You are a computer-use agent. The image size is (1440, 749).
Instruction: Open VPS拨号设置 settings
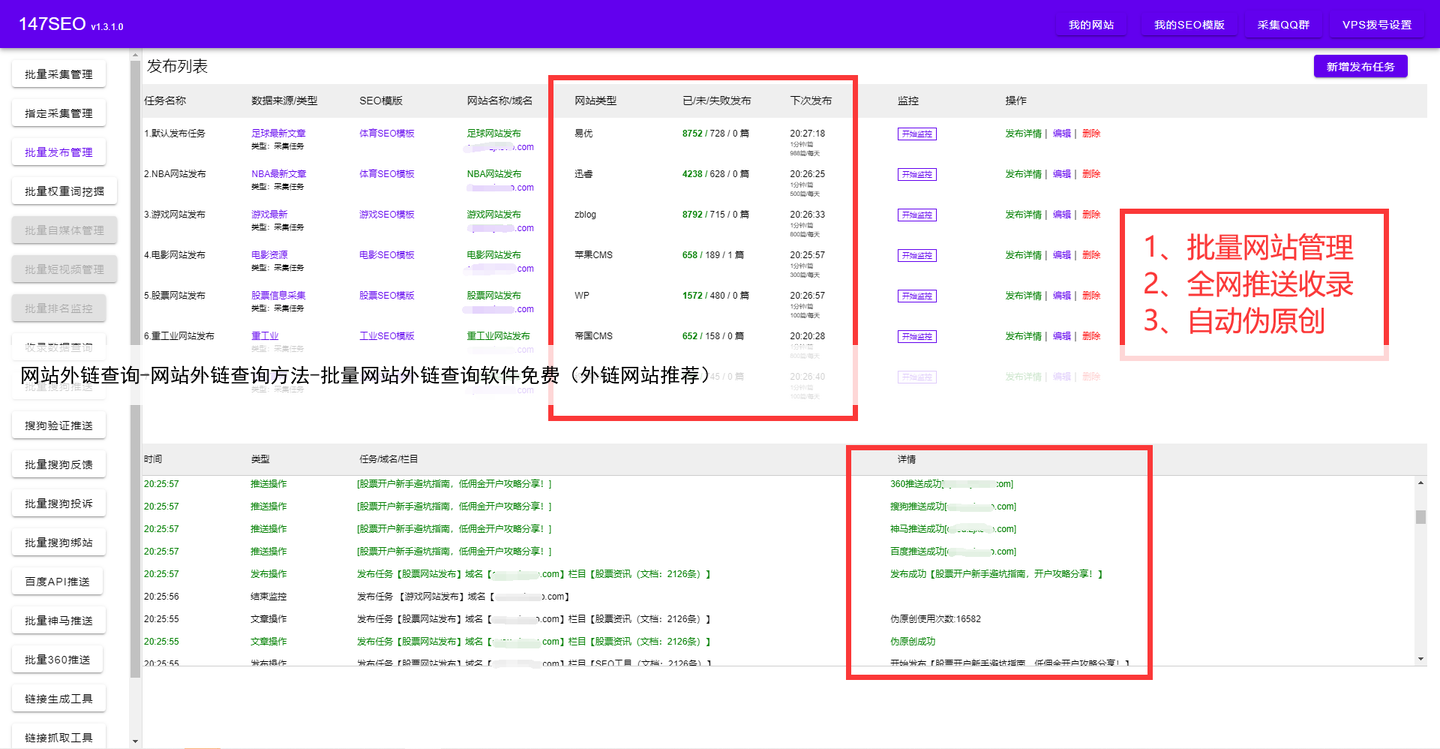[x=1376, y=25]
